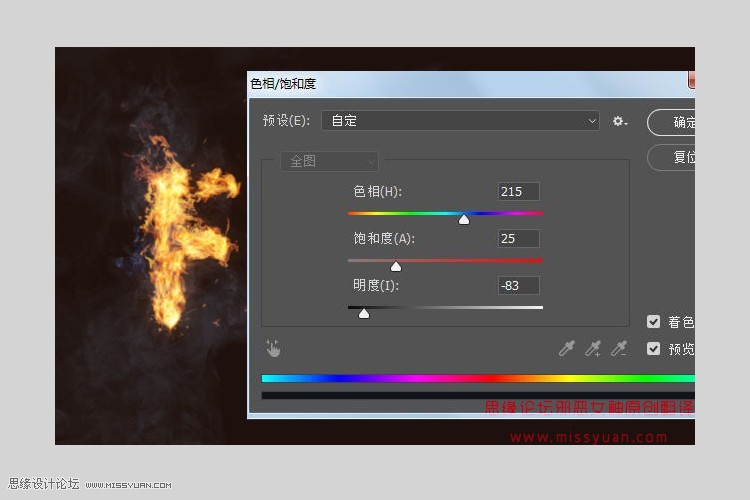Click the flaming letter F image
Viewport: 750px width, 500px height.
click(184, 232)
